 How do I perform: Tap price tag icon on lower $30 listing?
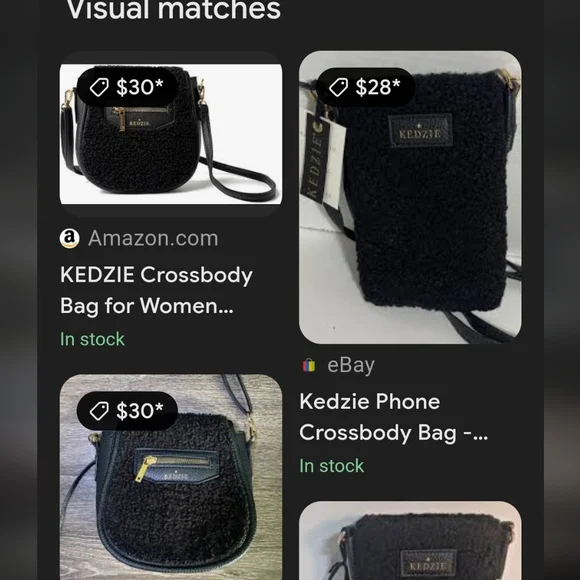pyautogui.click(x=99, y=411)
